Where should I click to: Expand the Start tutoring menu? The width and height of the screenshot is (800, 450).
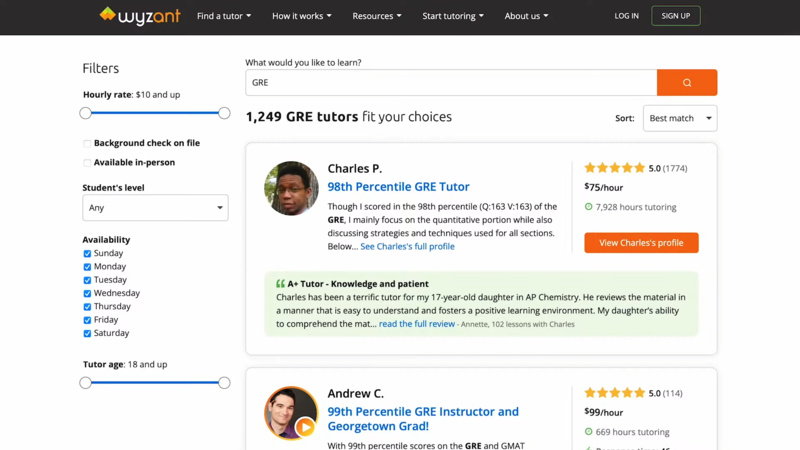453,16
